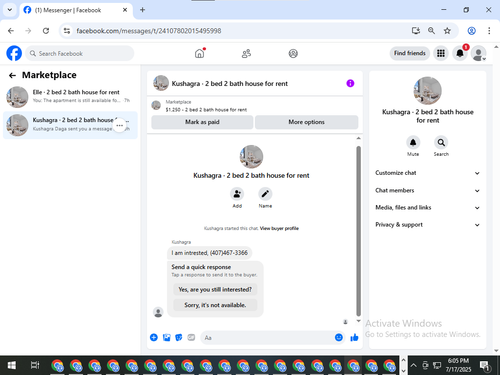
Task: Click the $1,250 listing title text
Action: [206, 110]
